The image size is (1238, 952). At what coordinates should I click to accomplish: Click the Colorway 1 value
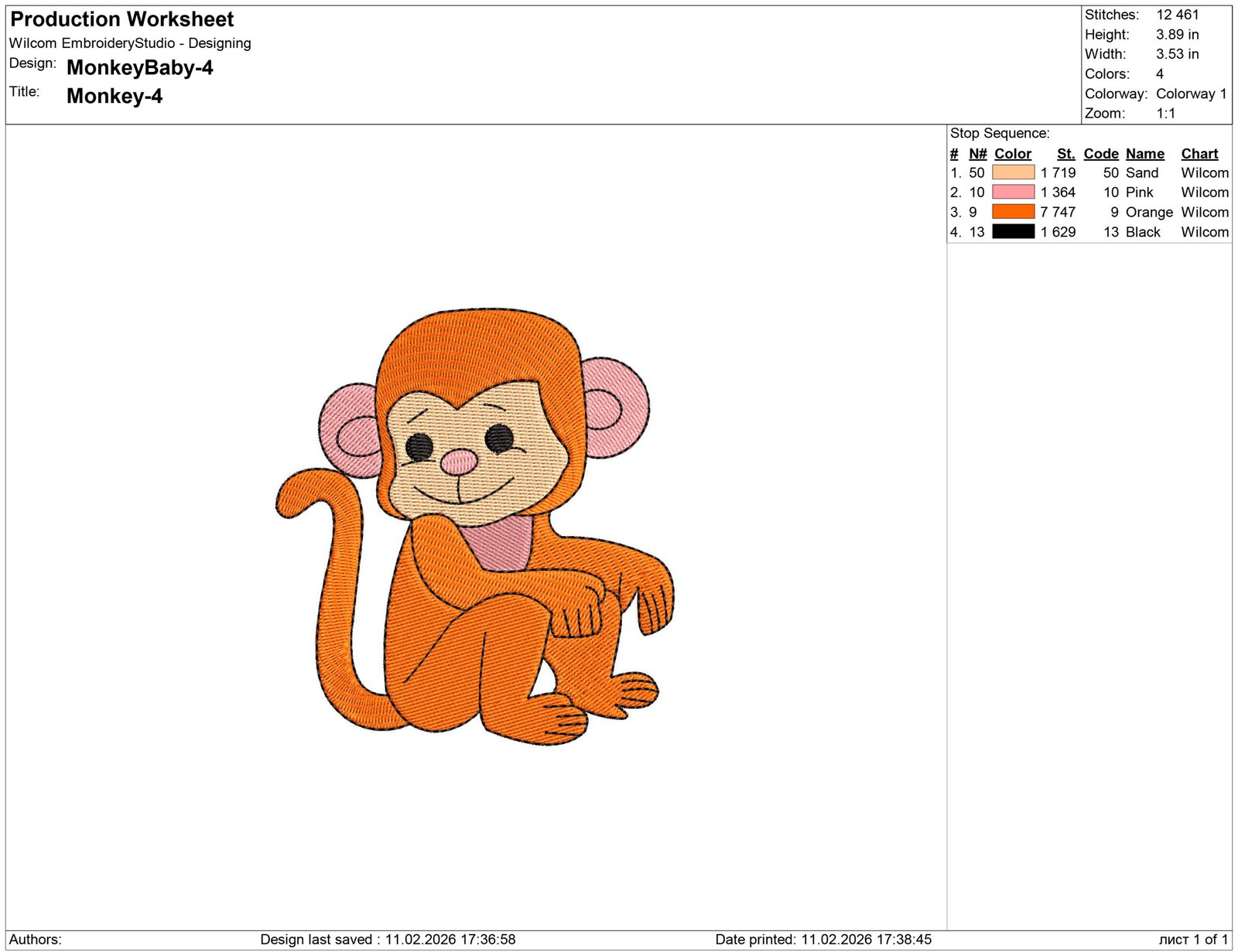(1191, 94)
